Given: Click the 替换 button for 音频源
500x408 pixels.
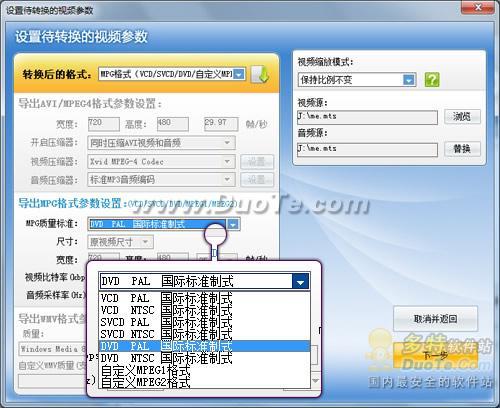Looking at the screenshot, I should coord(462,149).
